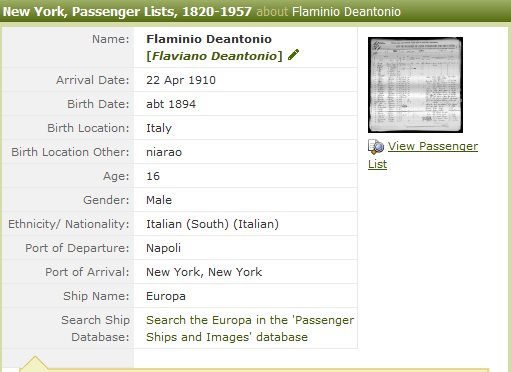The height and width of the screenshot is (372, 511).
Task: Open the passenger list thumbnail image
Action: point(415,85)
